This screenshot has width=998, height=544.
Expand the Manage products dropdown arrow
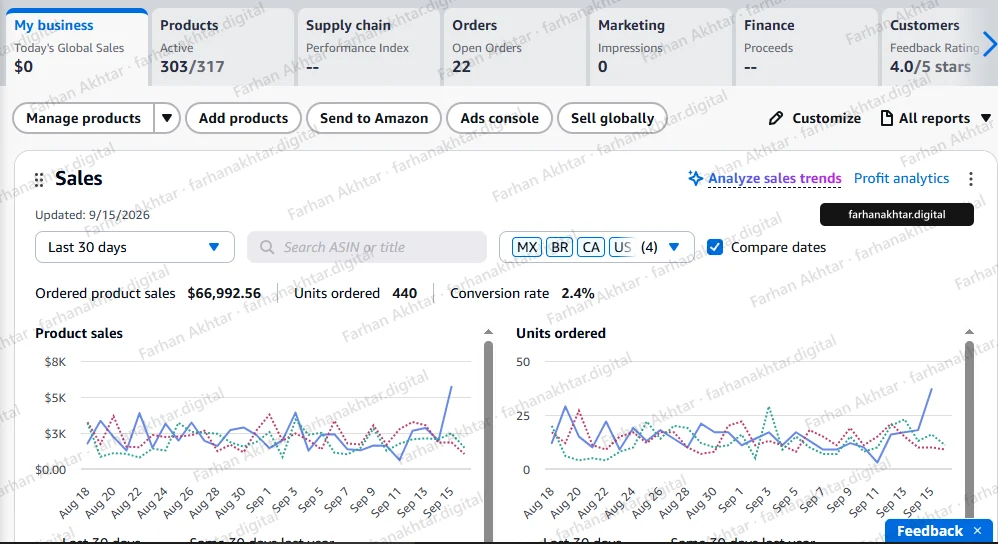click(x=167, y=118)
